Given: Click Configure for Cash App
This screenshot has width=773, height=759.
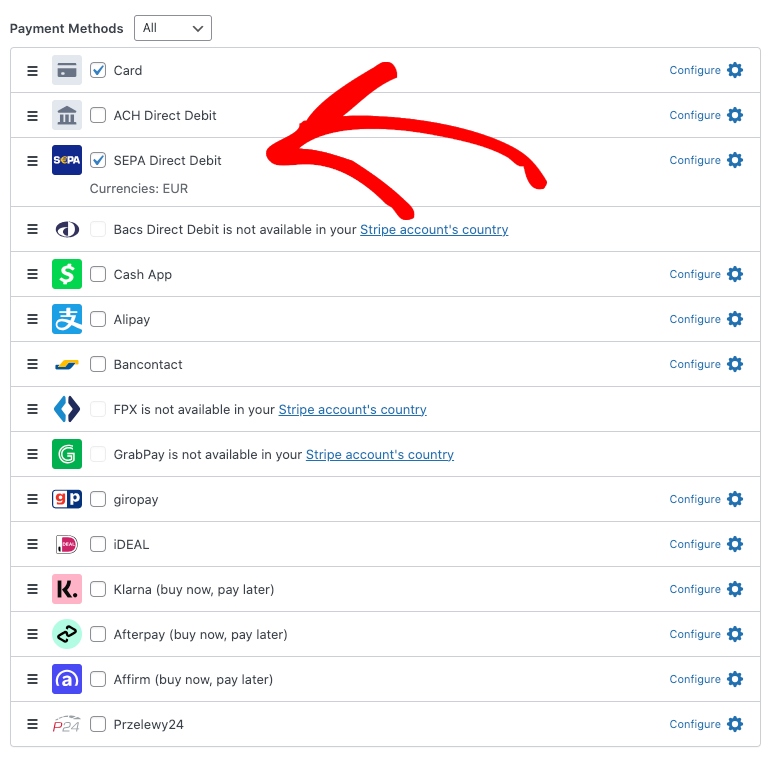Looking at the screenshot, I should click(x=695, y=274).
